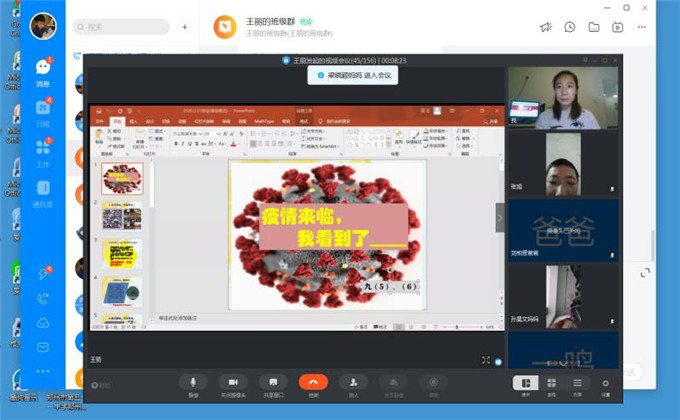
Task: Click the user profile avatar in DingTalk sidebar
Action: pos(43,26)
